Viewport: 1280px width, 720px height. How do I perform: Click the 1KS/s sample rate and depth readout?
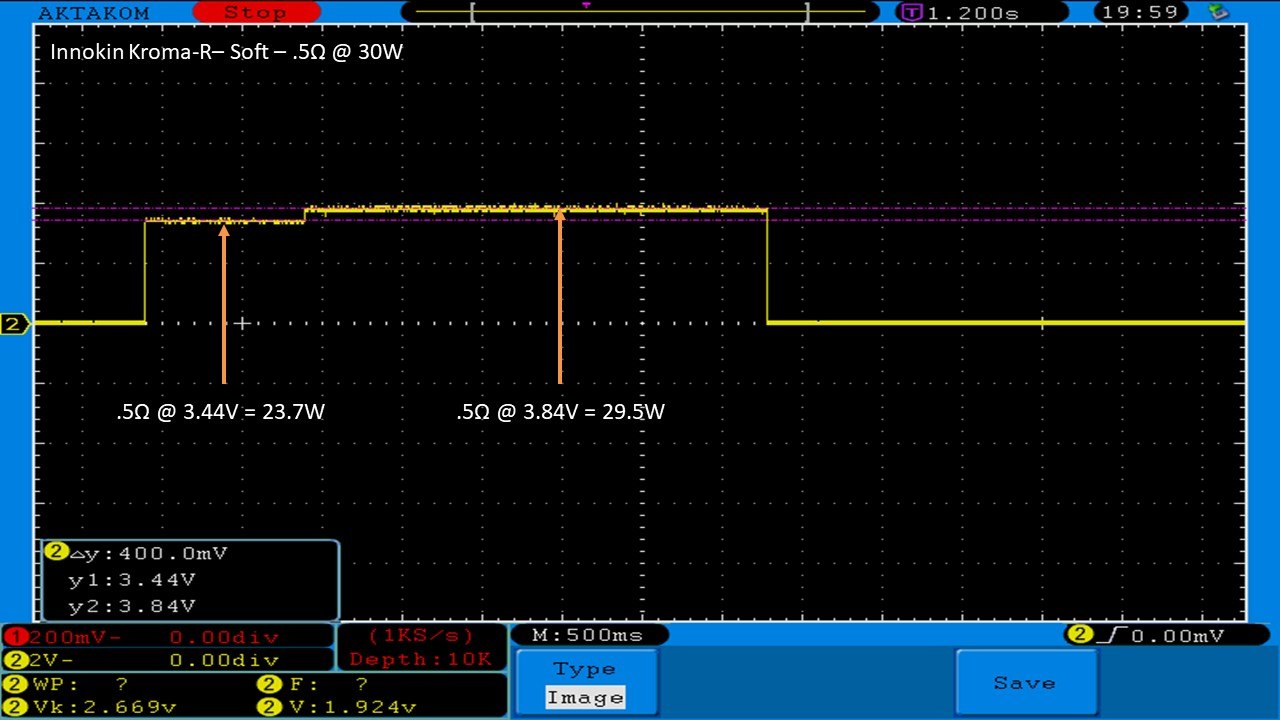(x=420, y=647)
